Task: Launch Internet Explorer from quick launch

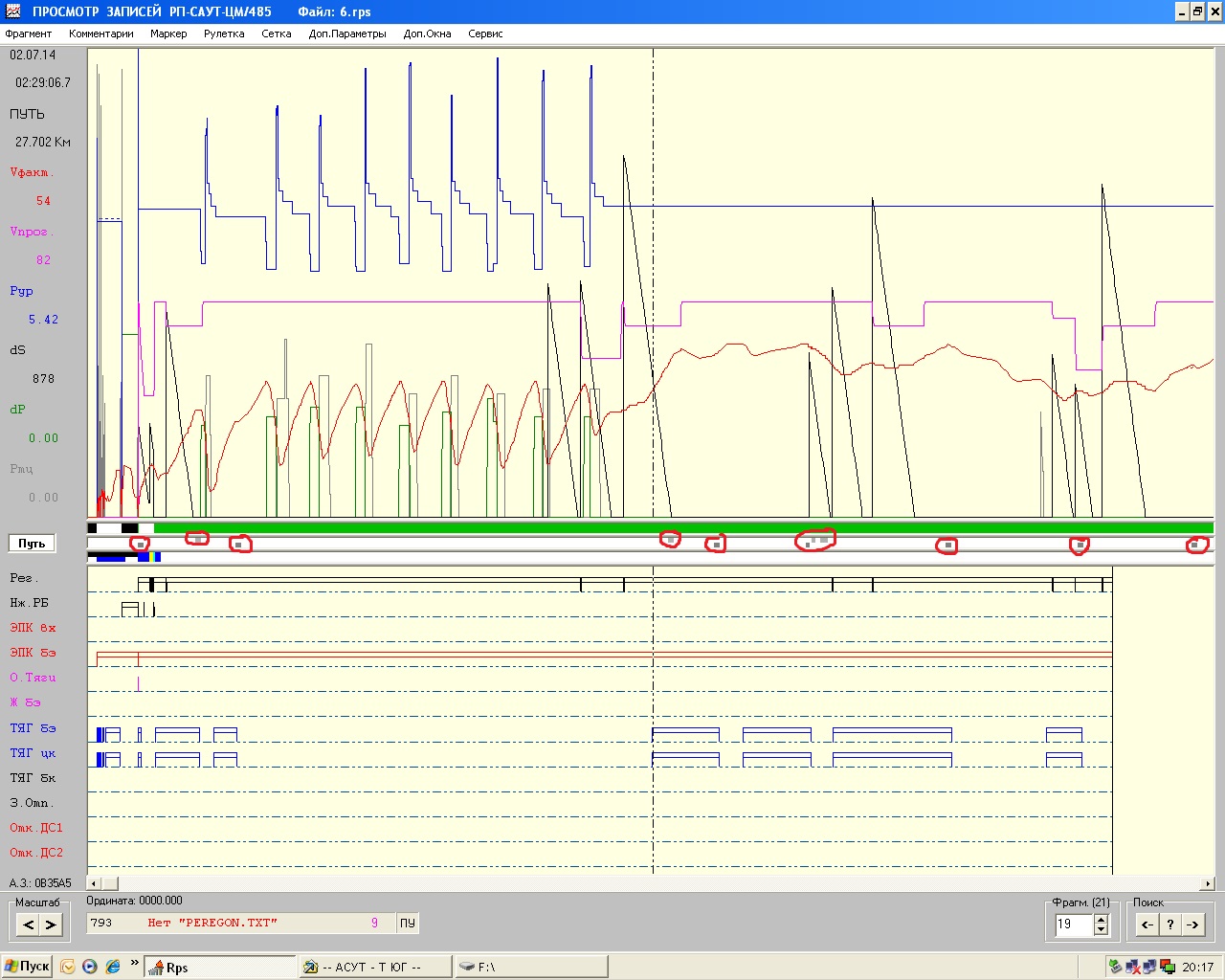Action: pyautogui.click(x=112, y=967)
